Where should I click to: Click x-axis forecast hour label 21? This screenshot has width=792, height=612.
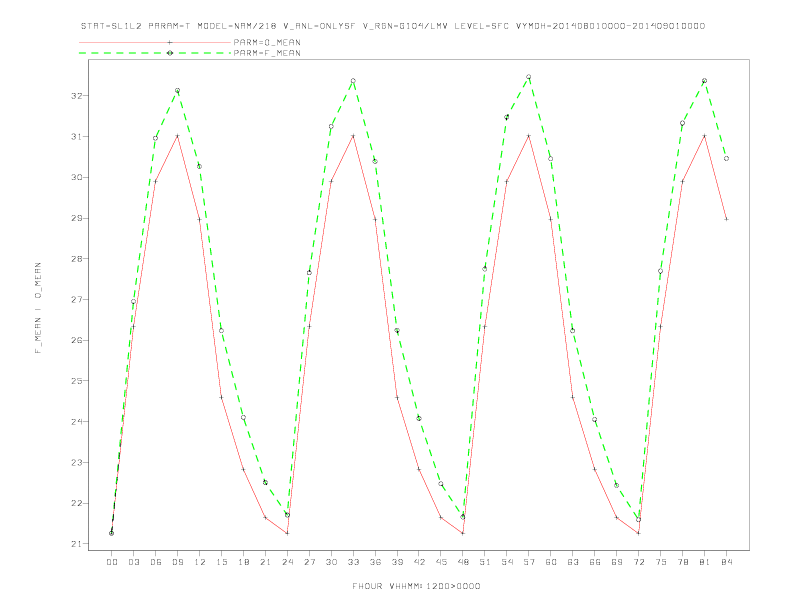click(x=265, y=562)
